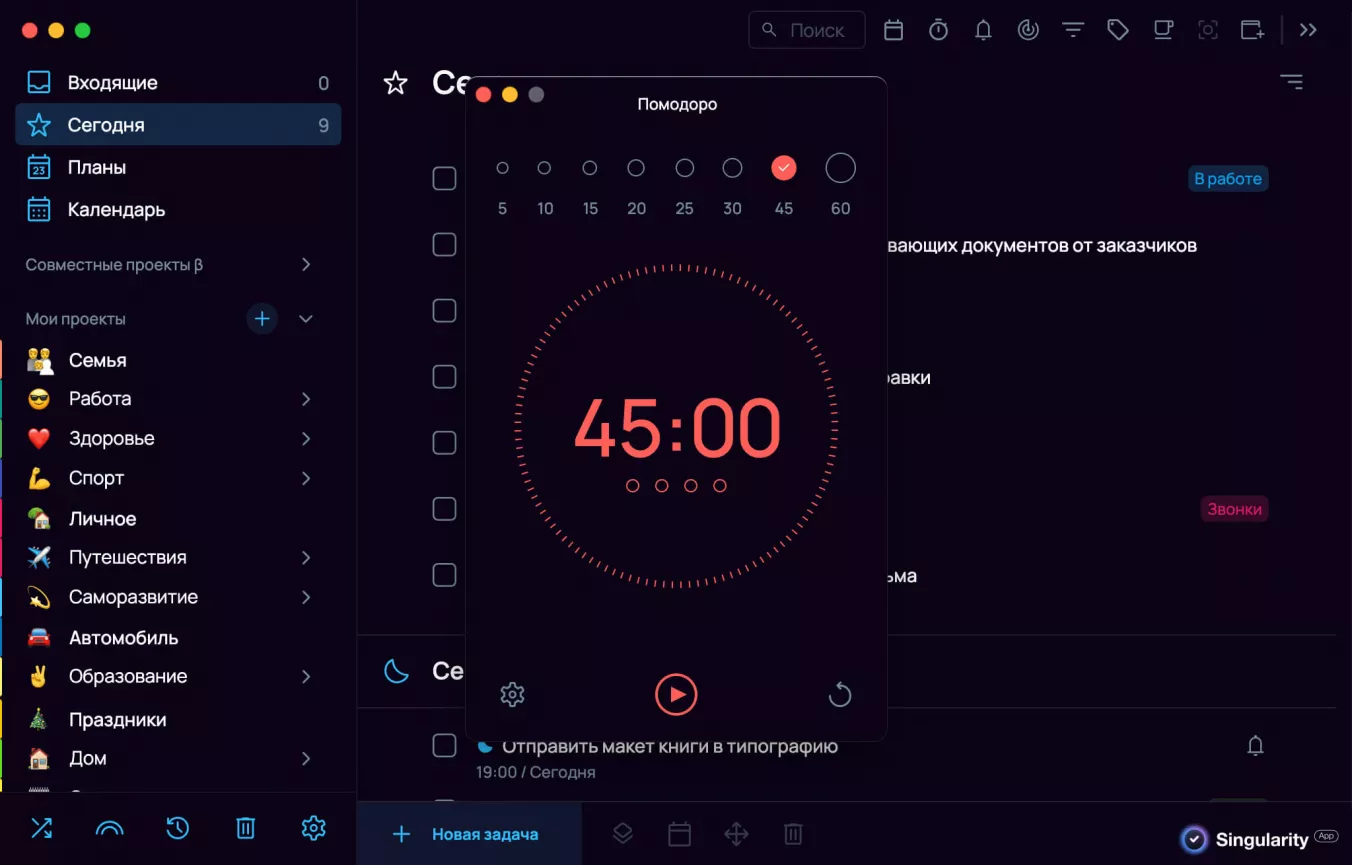
Task: Open the calendar icon in top toolbar
Action: coord(893,30)
